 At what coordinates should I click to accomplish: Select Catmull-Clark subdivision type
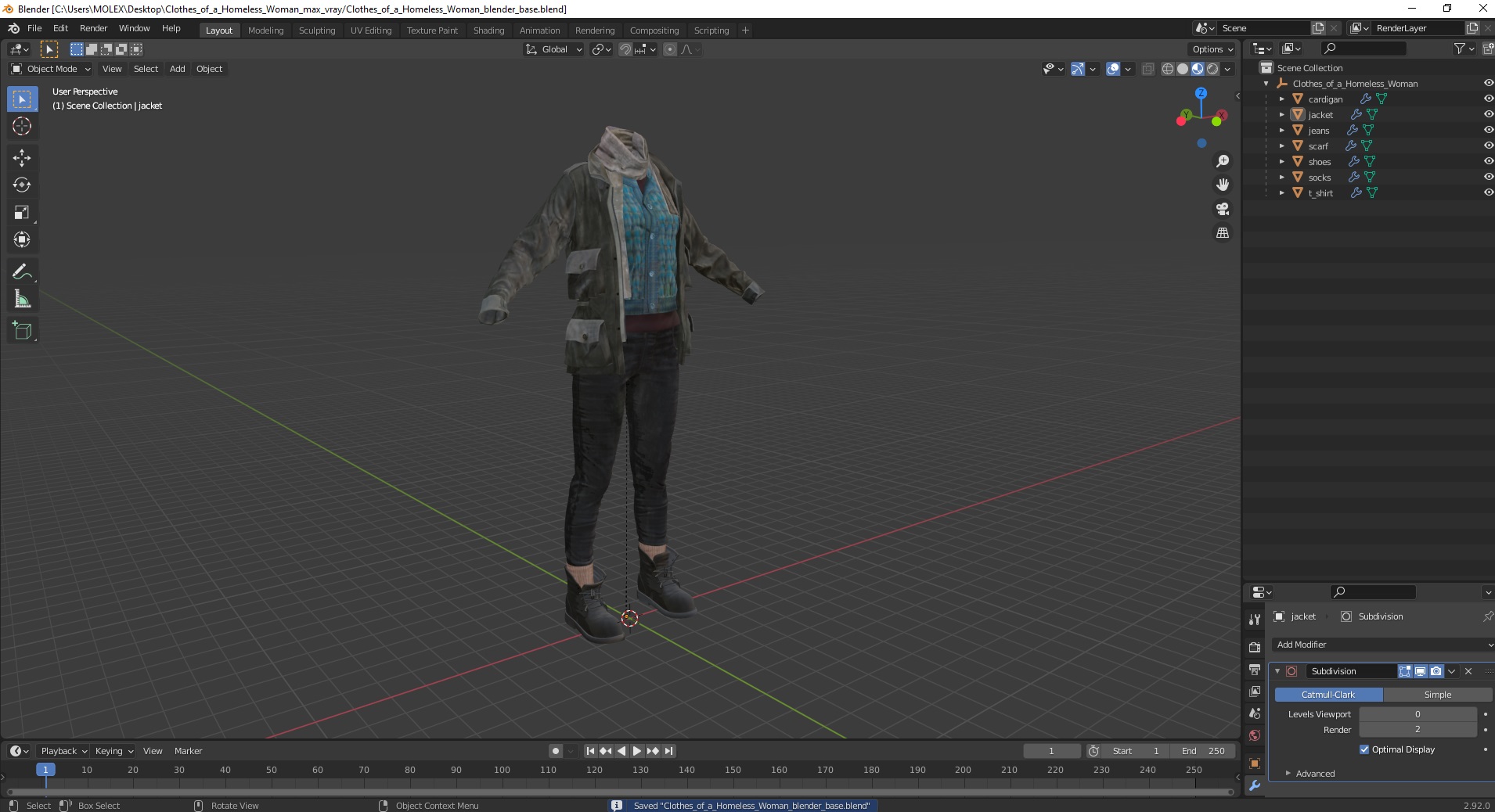tap(1328, 695)
